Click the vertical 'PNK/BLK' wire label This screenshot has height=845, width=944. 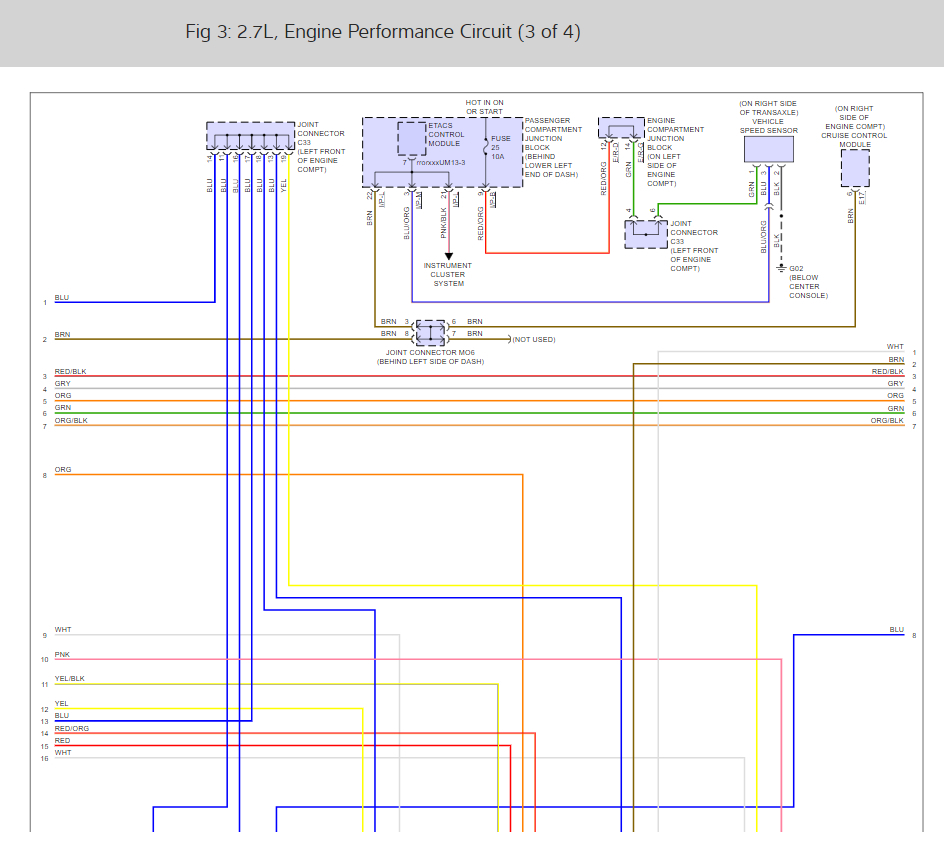444,223
